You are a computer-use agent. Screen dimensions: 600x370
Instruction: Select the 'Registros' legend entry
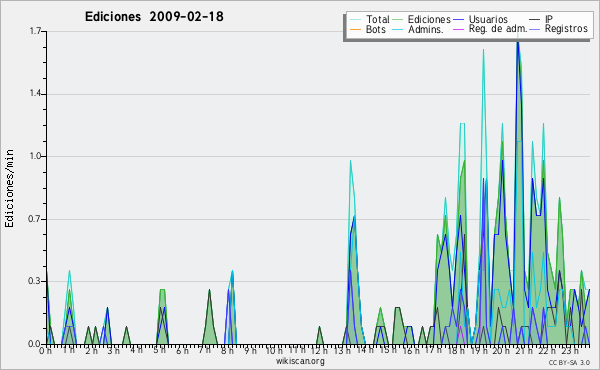click(x=566, y=29)
